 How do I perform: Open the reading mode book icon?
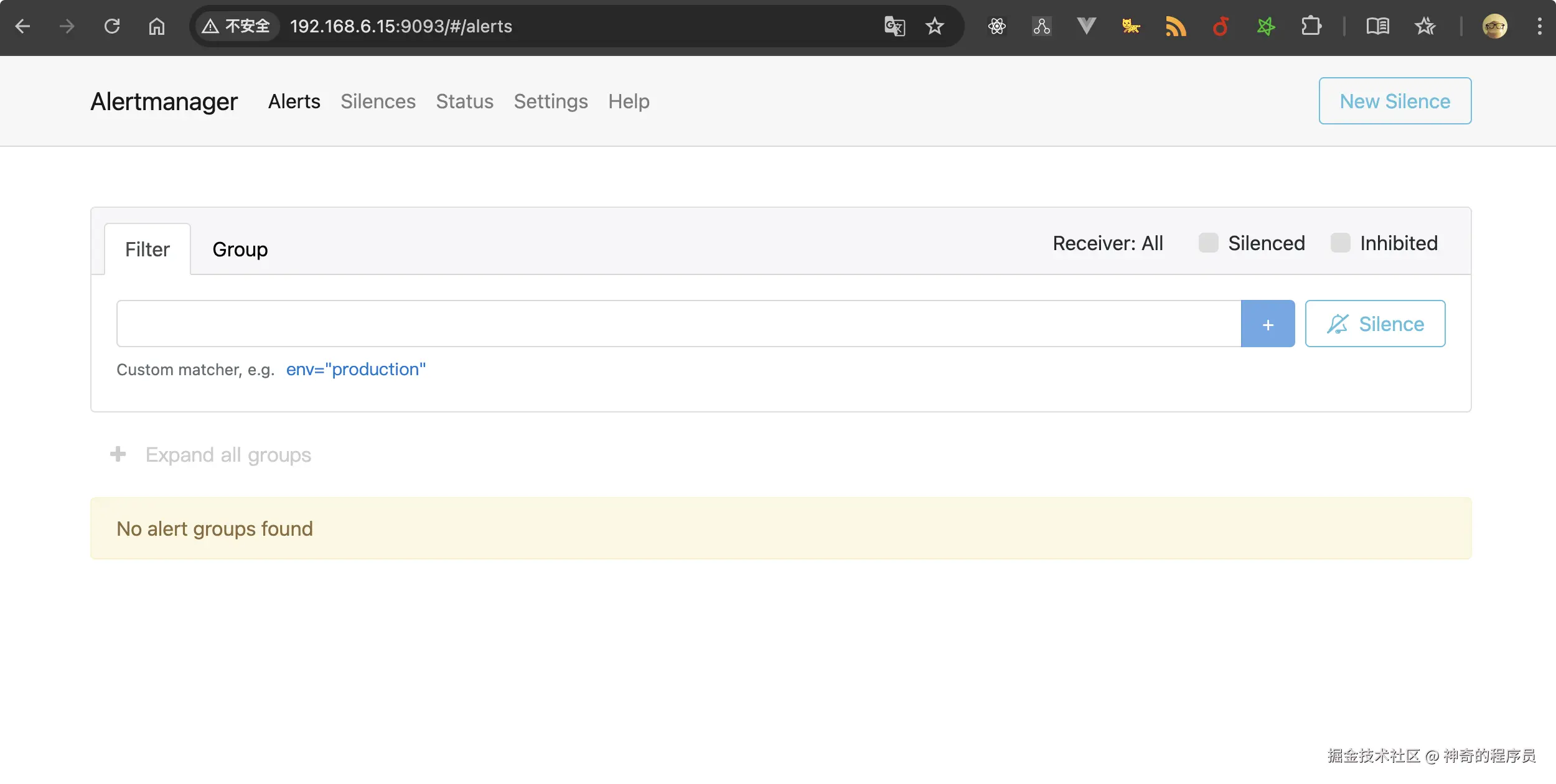coord(1377,26)
